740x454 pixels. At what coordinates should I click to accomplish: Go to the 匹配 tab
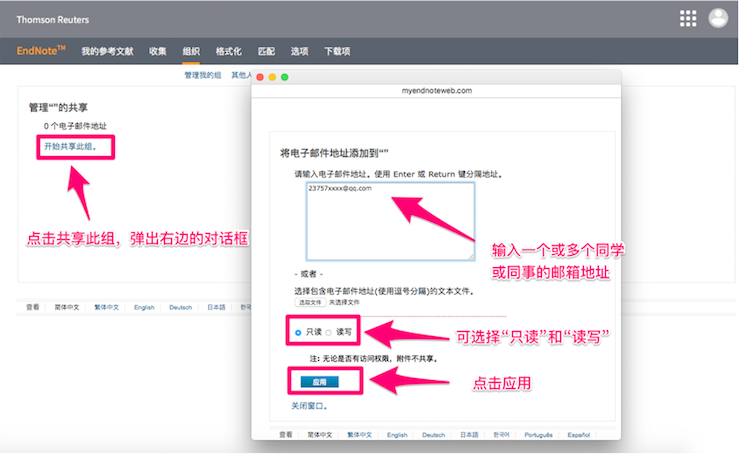point(266,51)
